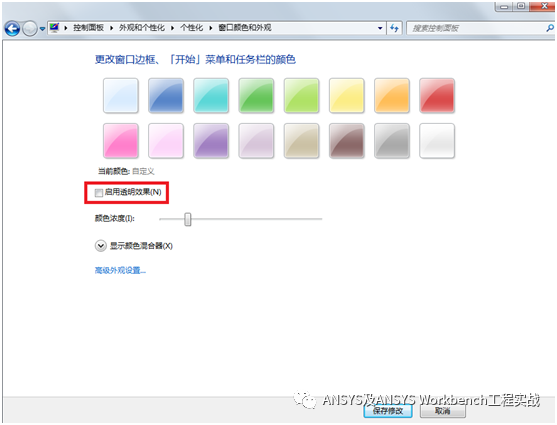
Task: Select the hot pink color swatch
Action: tap(121, 141)
